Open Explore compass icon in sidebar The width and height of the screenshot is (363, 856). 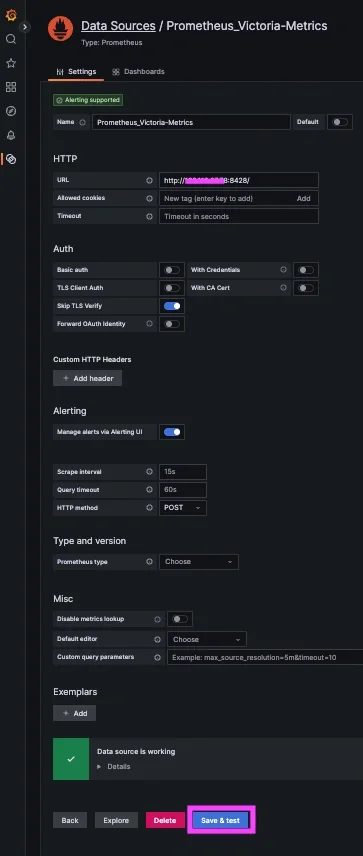11,111
